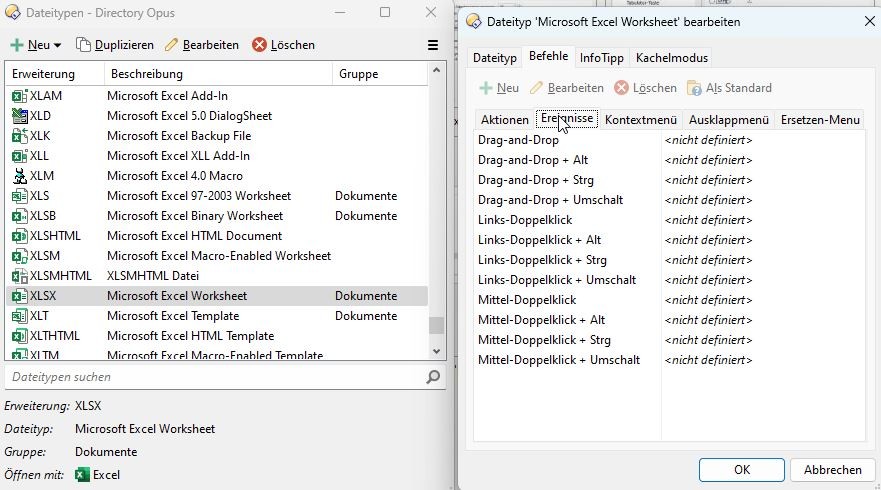Click the dialog icon in 'Dateityp bearbeiten' title bar

point(474,22)
